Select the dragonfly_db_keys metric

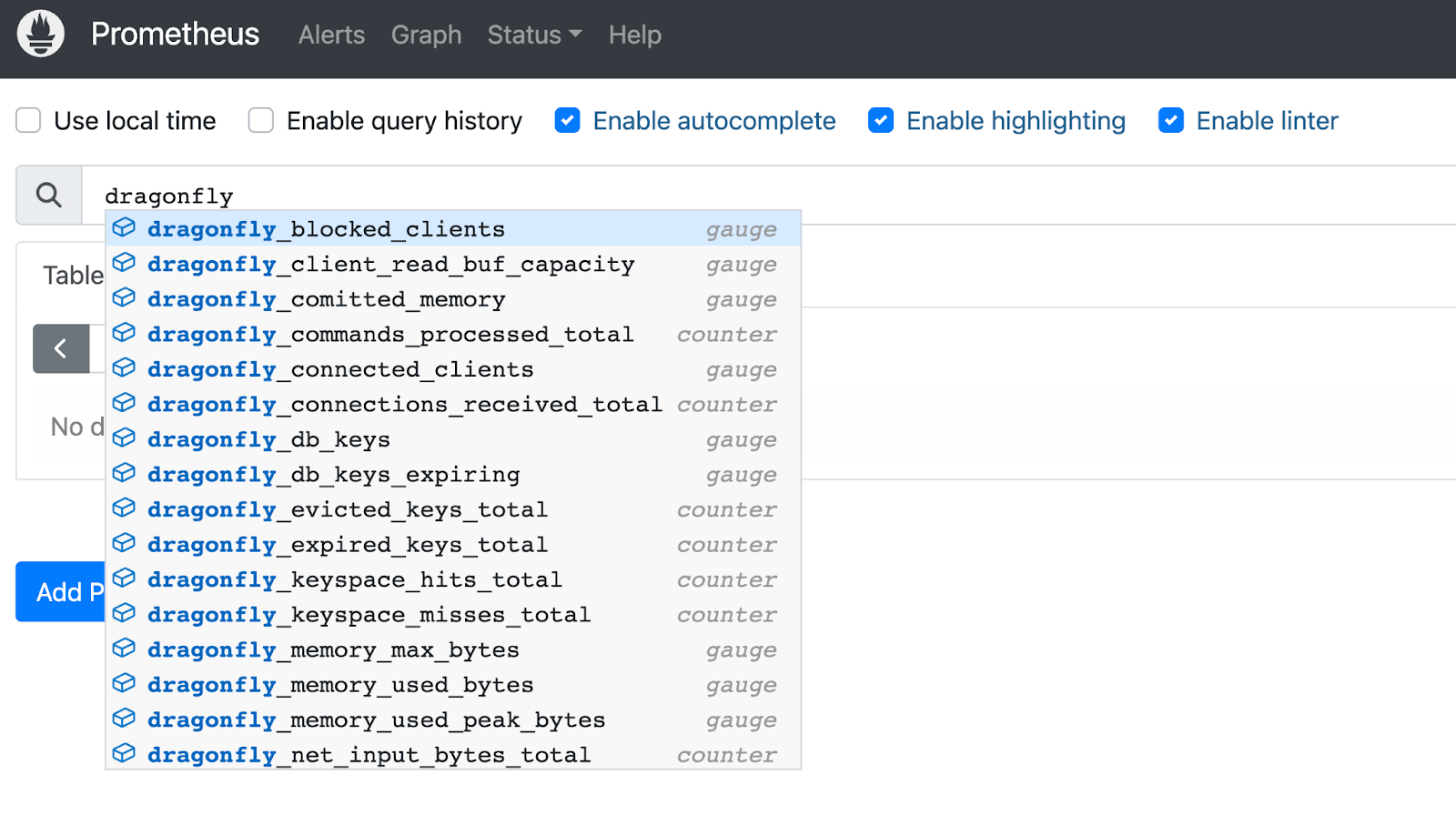[x=453, y=438]
